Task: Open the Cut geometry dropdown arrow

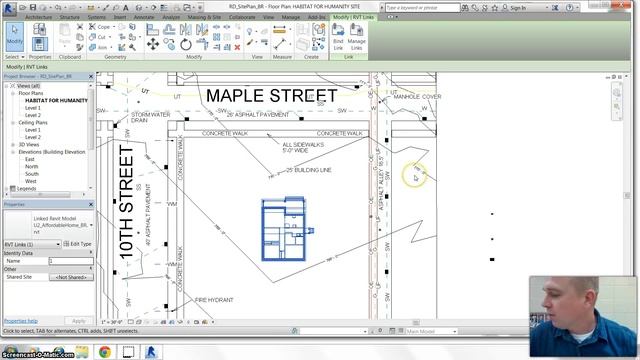Action: tap(109, 37)
